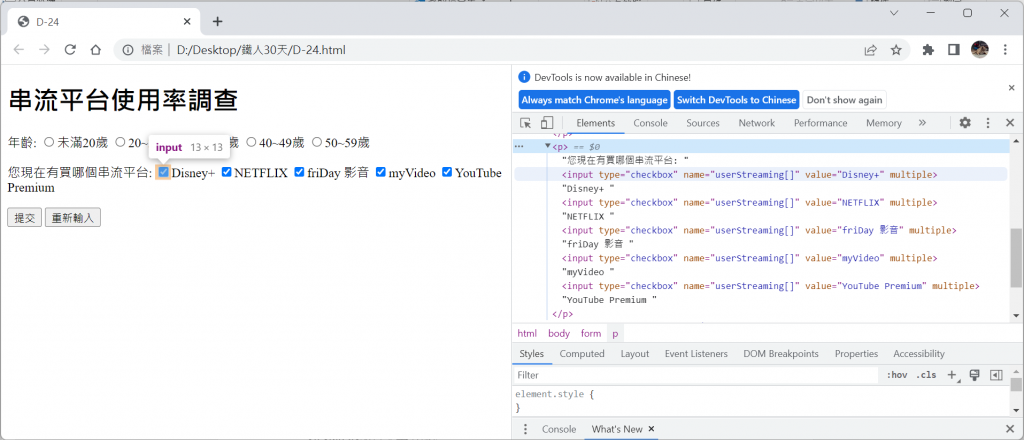1024x440 pixels.
Task: Open the share page icon in address bar
Action: click(x=871, y=50)
